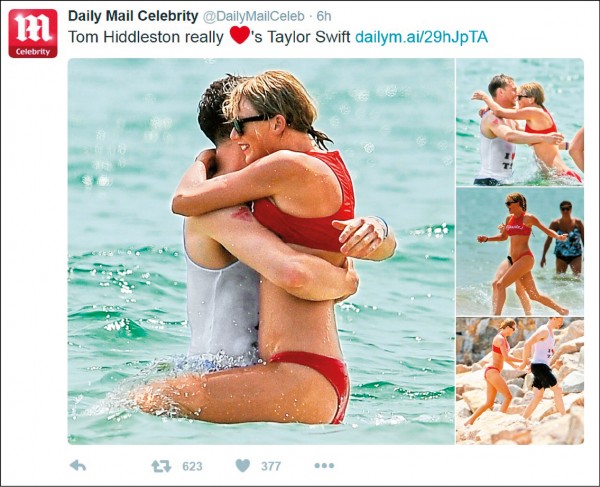Click the retweet icon

[161, 466]
